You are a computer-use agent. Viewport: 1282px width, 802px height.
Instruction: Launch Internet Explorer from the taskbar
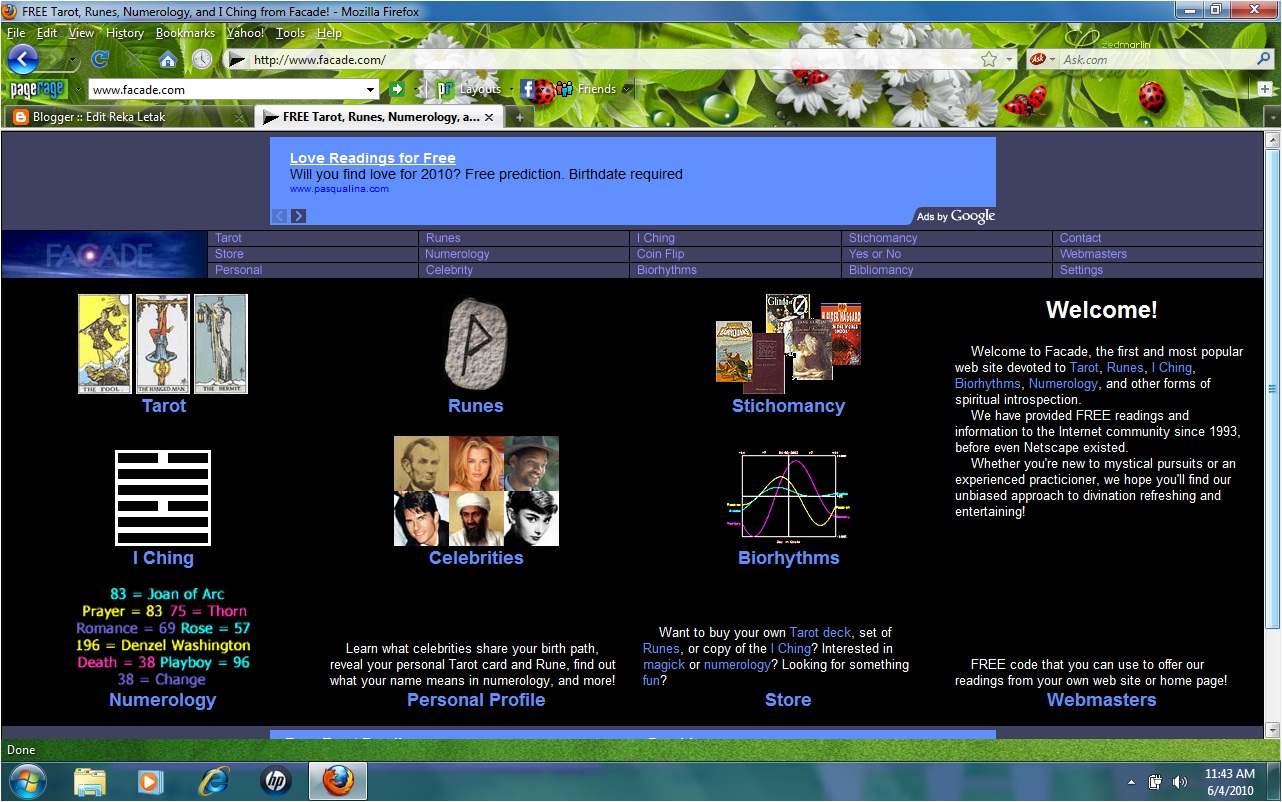pyautogui.click(x=214, y=781)
